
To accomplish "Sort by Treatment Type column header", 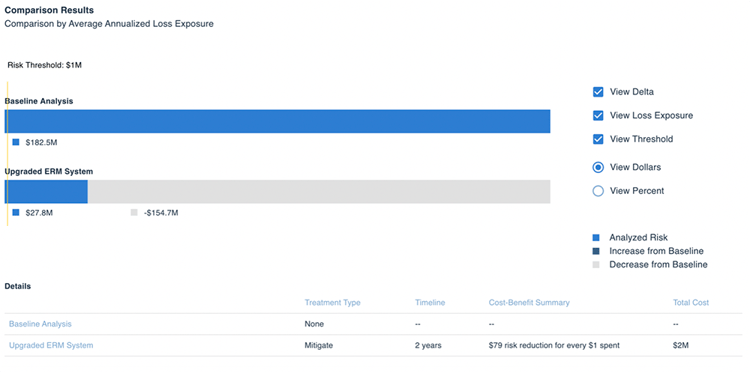I will 332,303.
